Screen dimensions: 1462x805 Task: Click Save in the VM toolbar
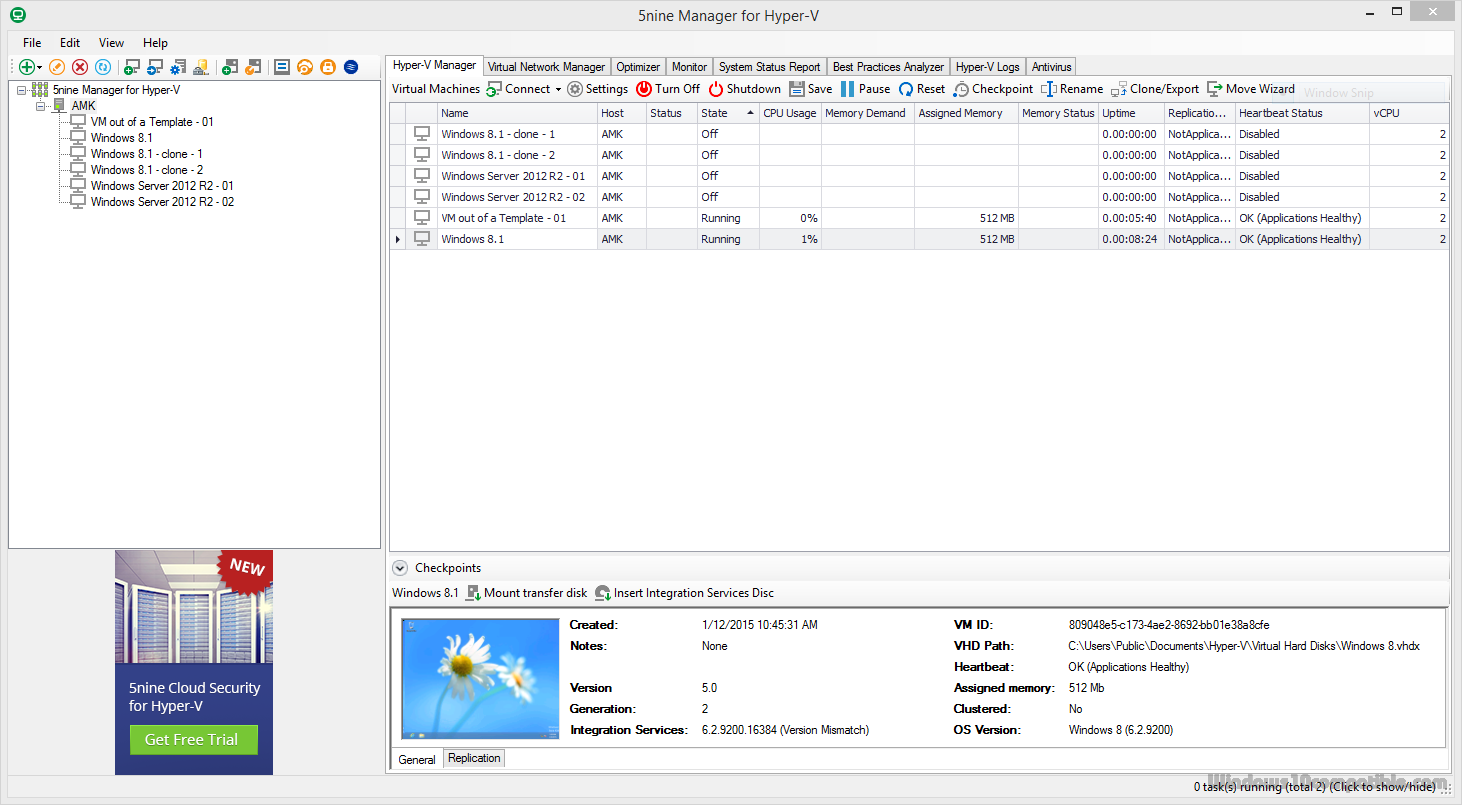[811, 89]
